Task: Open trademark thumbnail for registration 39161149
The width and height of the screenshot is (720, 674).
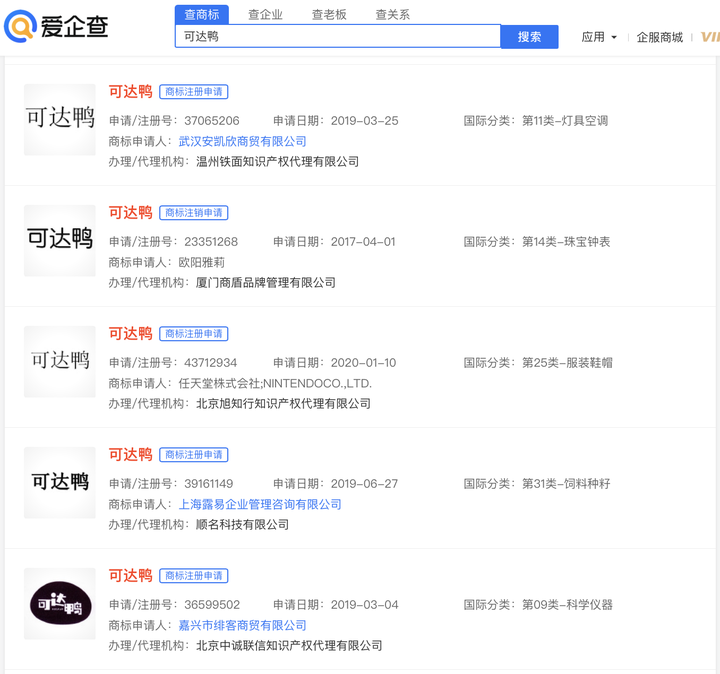Action: (60, 483)
